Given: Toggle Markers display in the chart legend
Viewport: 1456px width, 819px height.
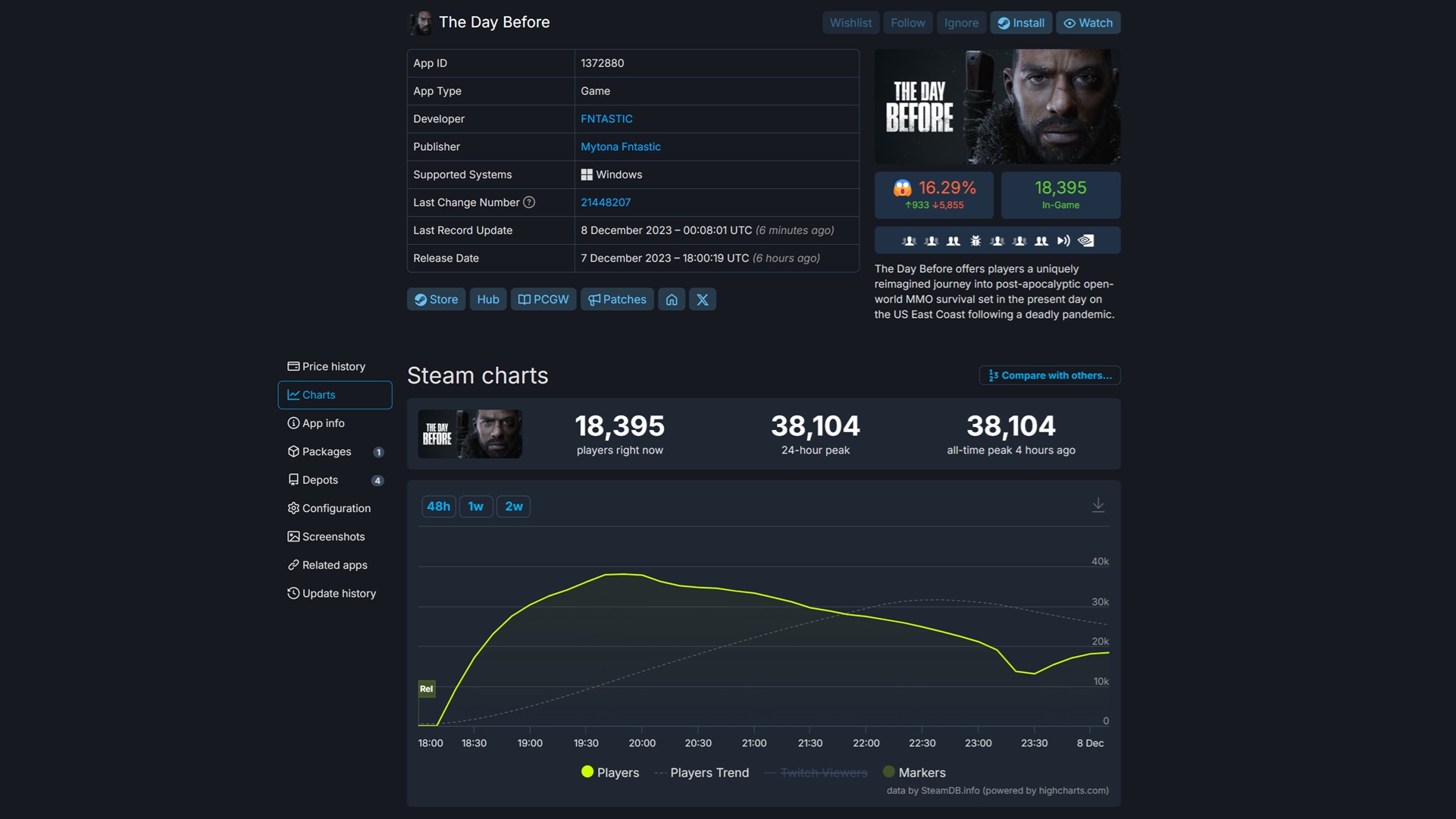Looking at the screenshot, I should 922,772.
